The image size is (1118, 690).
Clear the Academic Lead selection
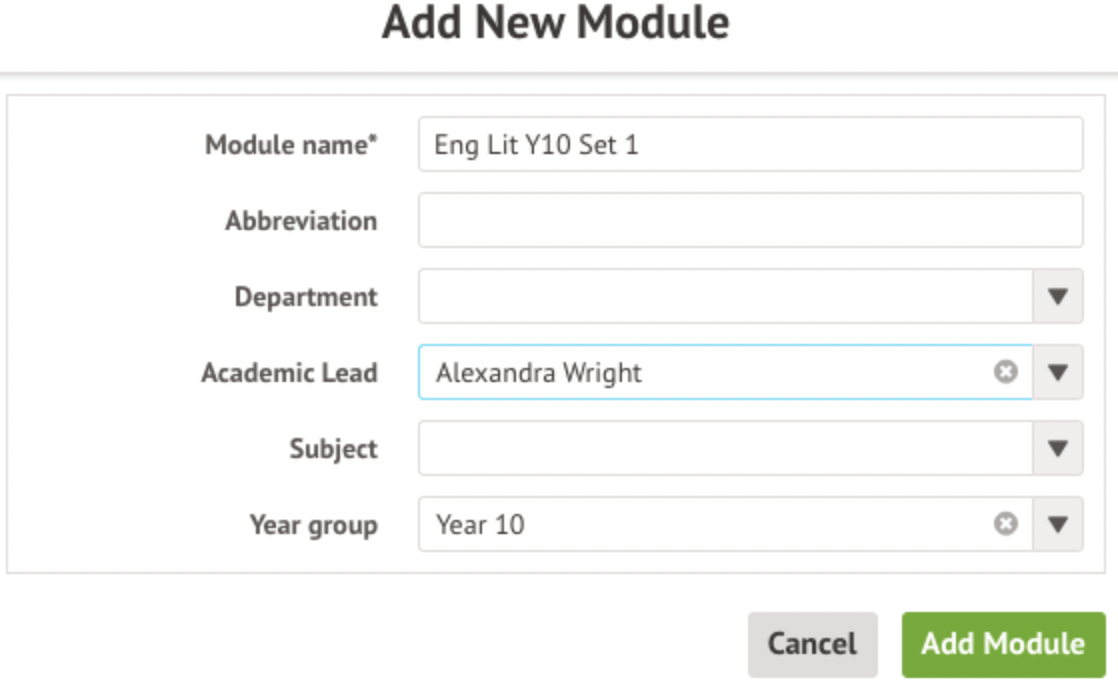click(x=1005, y=372)
